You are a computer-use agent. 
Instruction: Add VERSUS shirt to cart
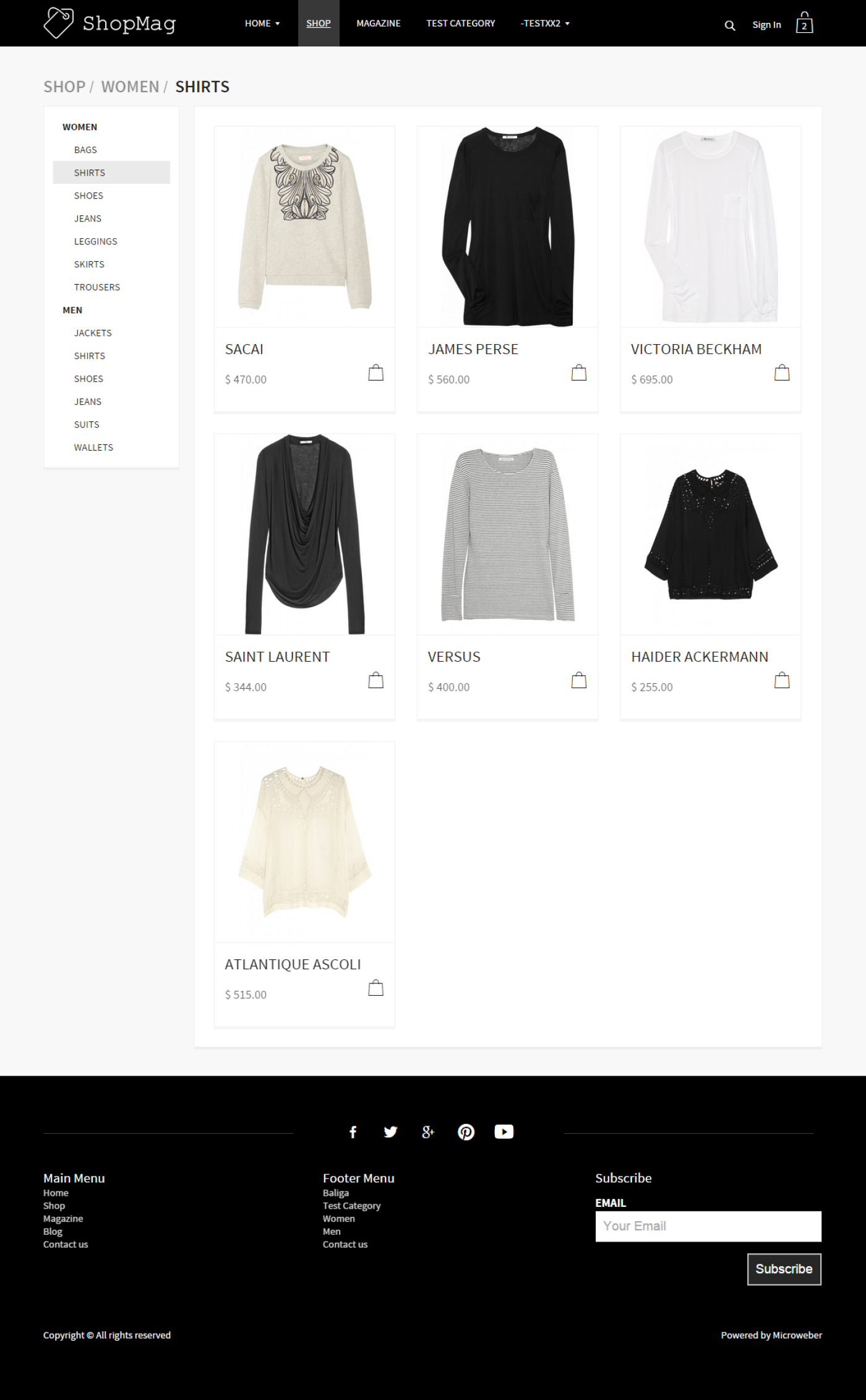coord(579,680)
